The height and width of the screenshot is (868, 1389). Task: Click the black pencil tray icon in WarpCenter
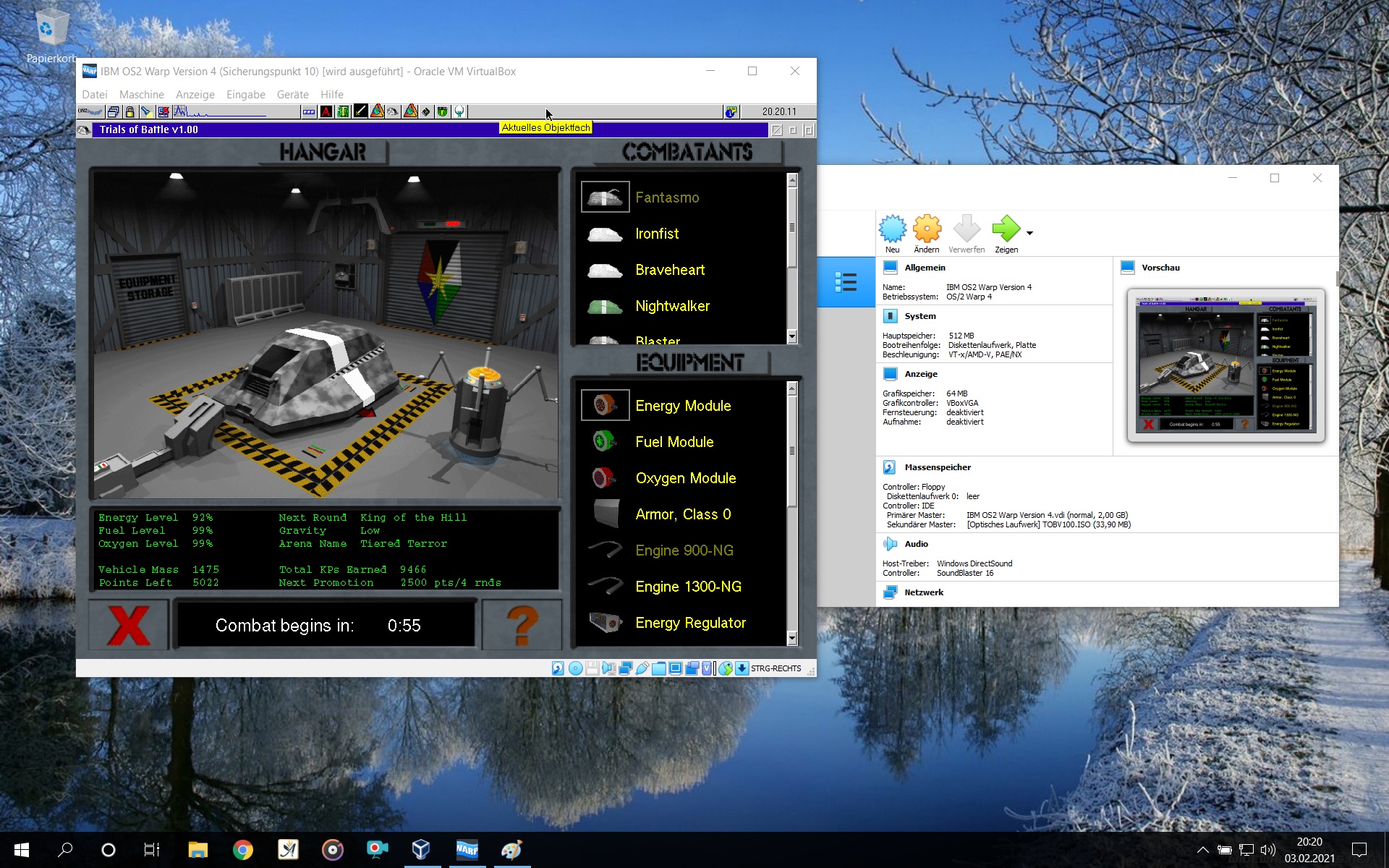pos(360,111)
